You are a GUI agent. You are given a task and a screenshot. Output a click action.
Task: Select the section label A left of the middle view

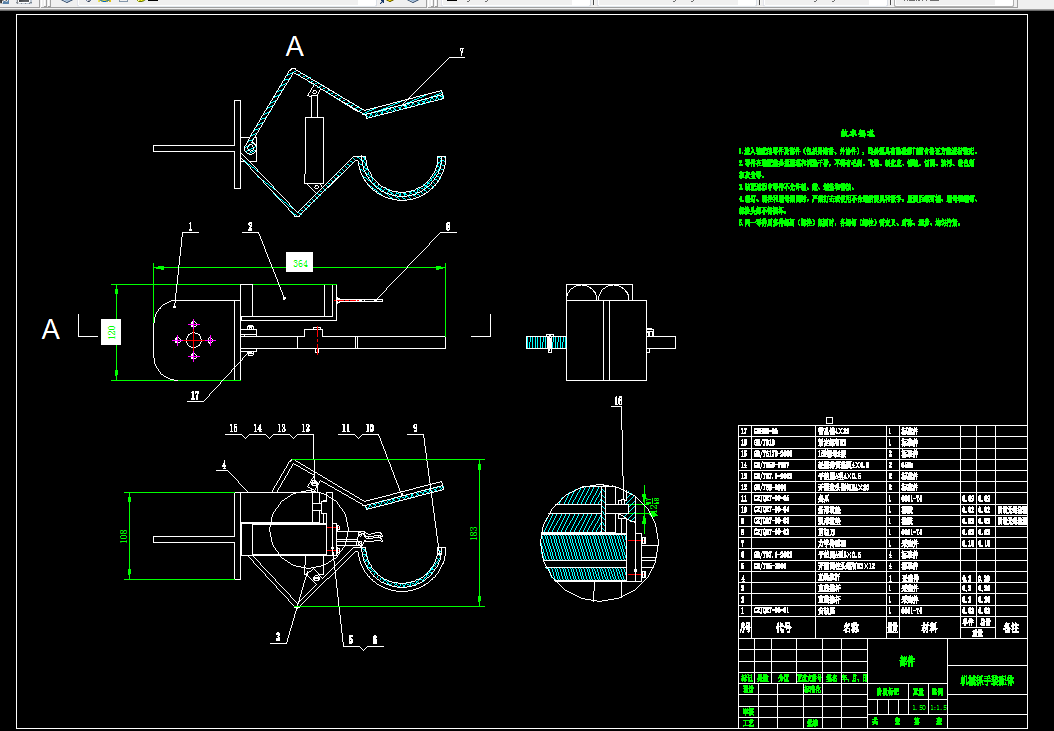point(51,330)
